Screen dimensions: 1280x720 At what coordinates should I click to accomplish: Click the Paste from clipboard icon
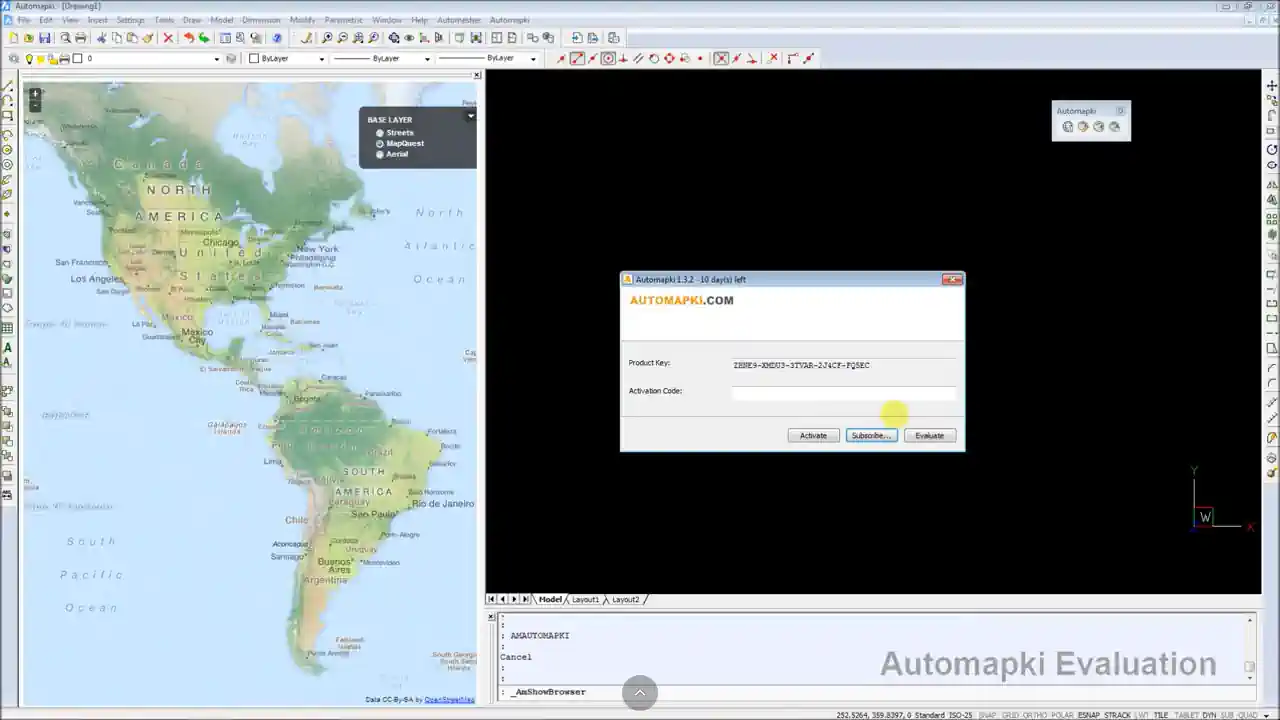pos(134,37)
